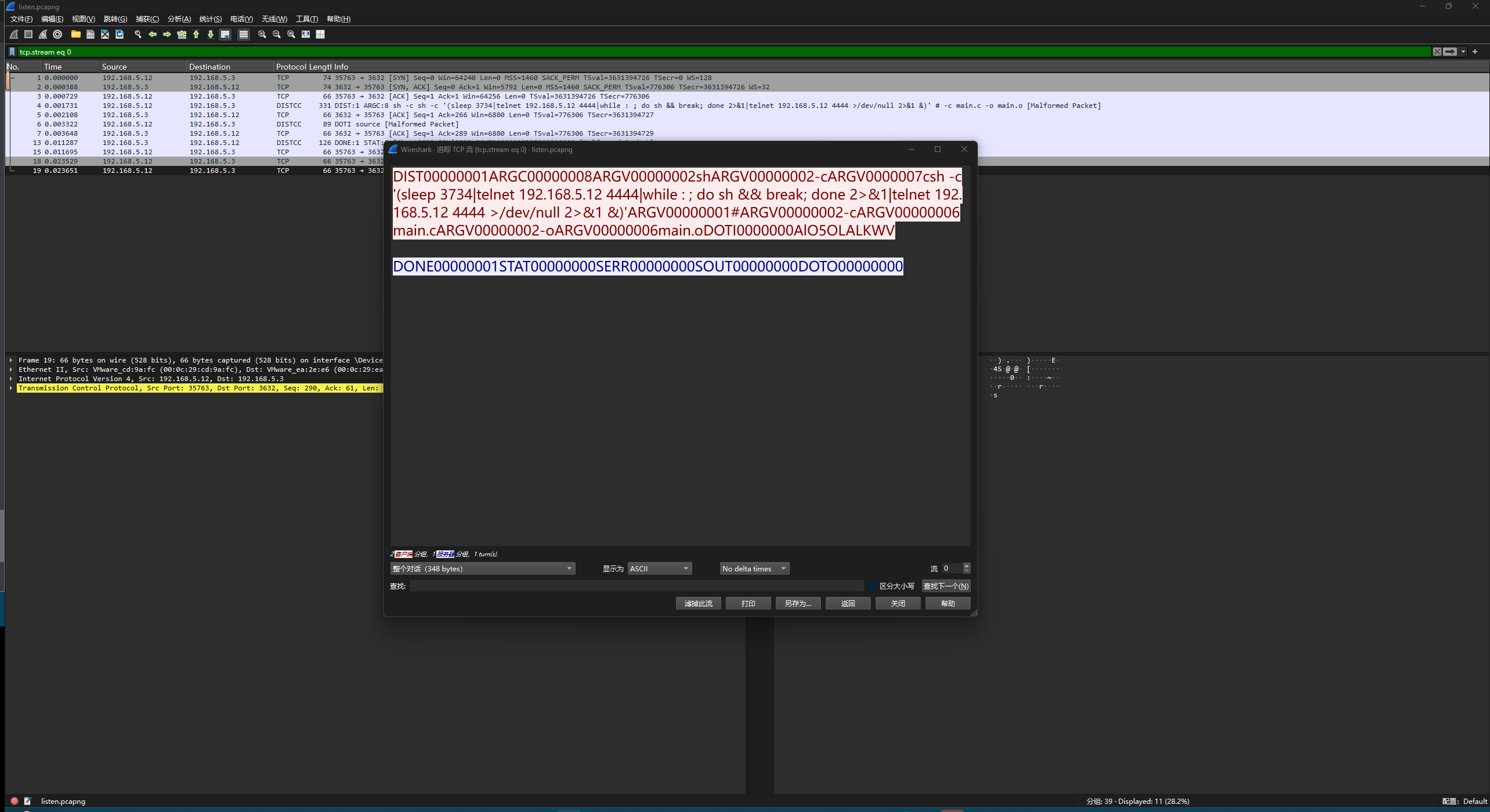
Task: Click the 滤掉此流 button
Action: (x=698, y=603)
